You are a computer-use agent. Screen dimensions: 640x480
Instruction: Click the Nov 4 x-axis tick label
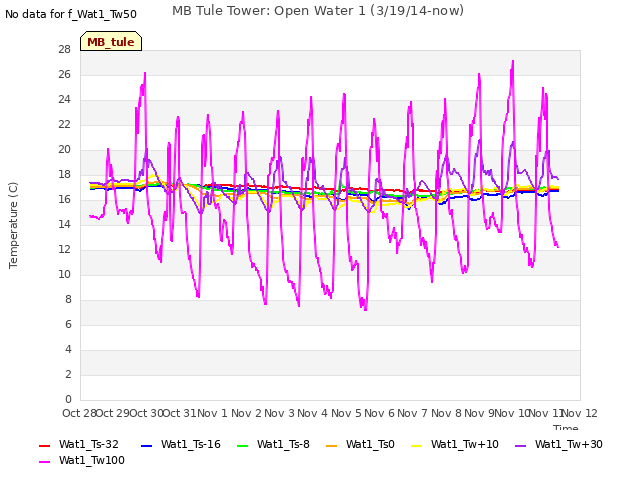coord(312,413)
